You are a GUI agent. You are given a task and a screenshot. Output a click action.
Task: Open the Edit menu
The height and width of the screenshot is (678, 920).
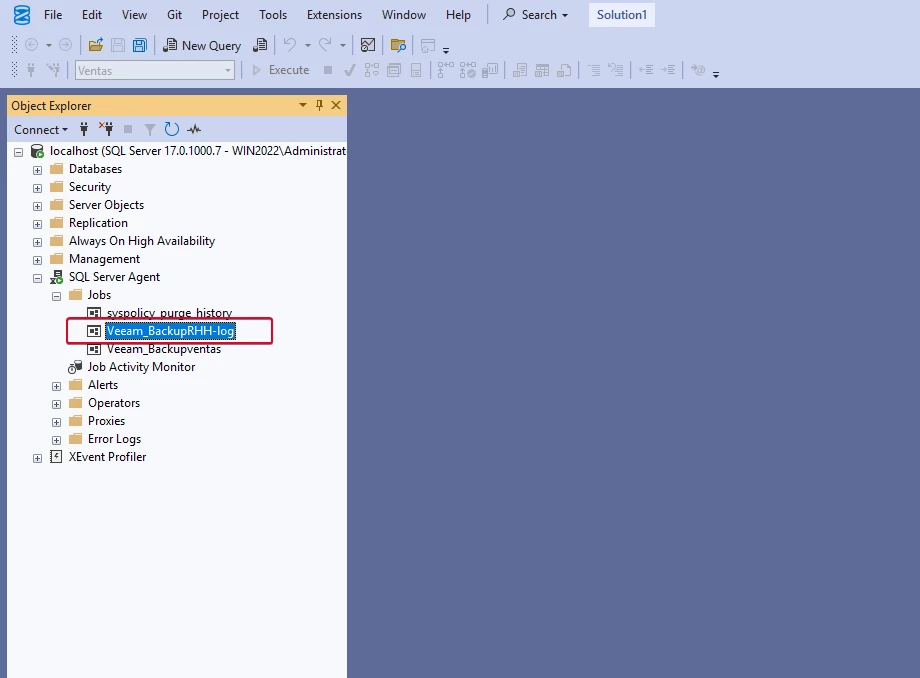pyautogui.click(x=92, y=15)
